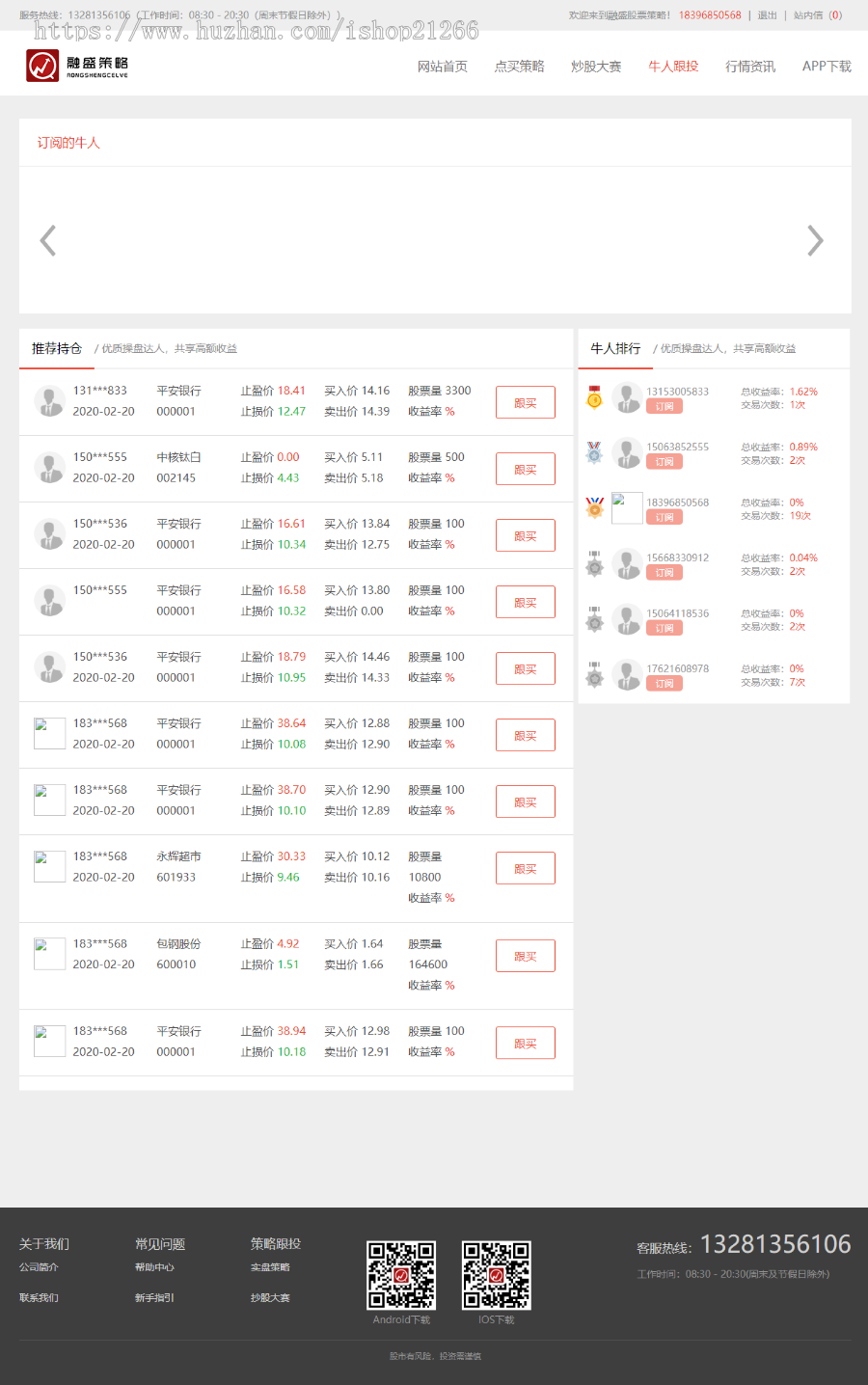Click bronze medal icon beside 18396850568
868x1385 pixels.
pyautogui.click(x=594, y=507)
